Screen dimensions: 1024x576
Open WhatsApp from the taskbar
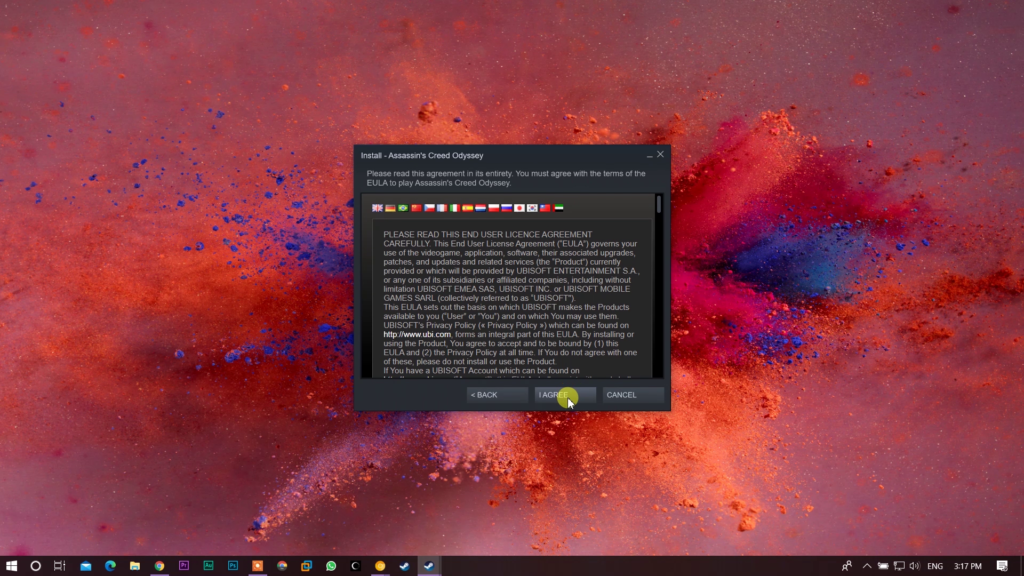(x=331, y=566)
